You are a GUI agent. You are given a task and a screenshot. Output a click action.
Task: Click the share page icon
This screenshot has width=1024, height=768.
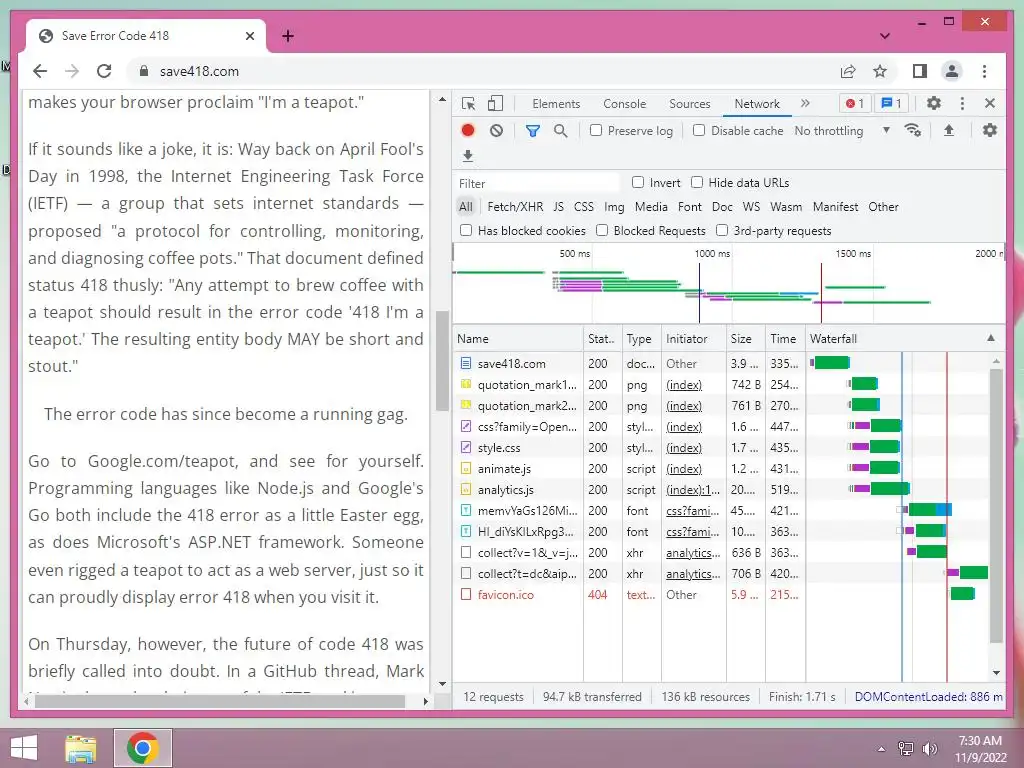click(x=848, y=71)
